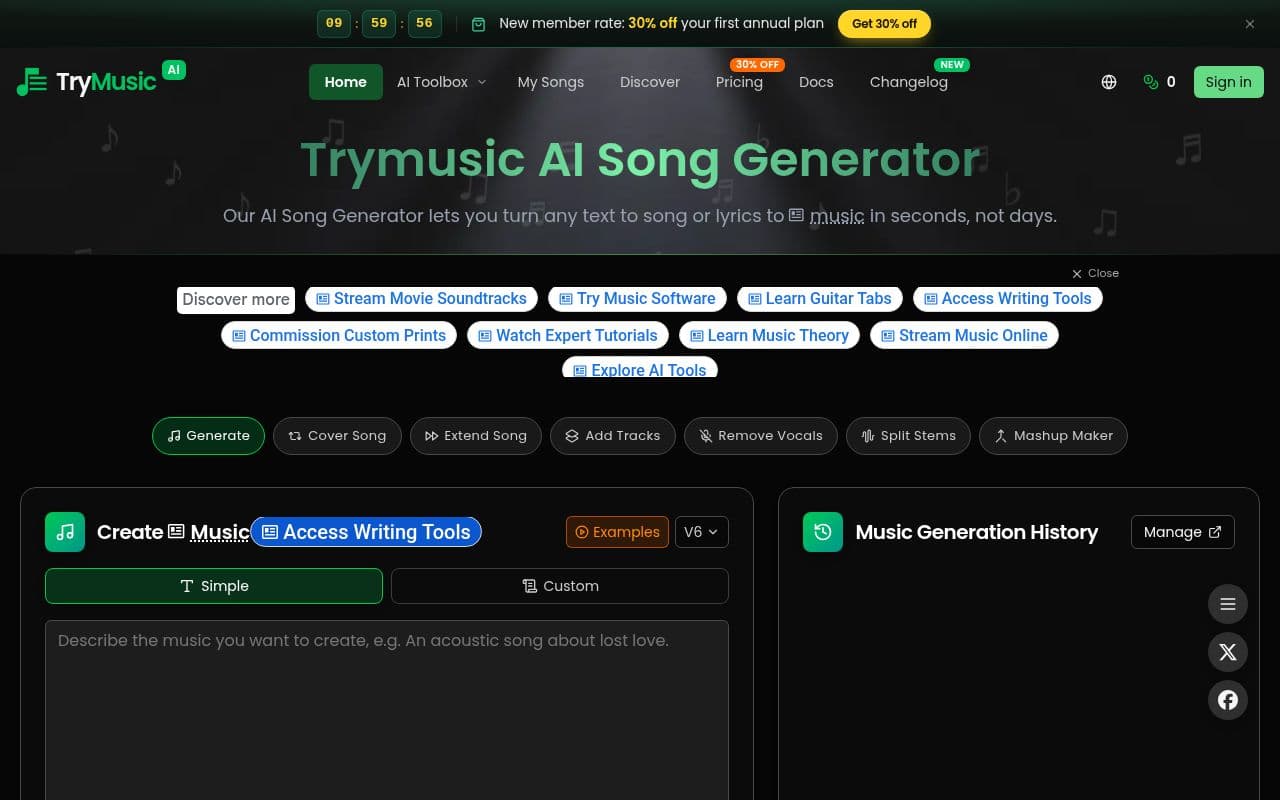This screenshot has height=800, width=1280.
Task: Click the AI badge beside TryMusic
Action: (x=174, y=69)
